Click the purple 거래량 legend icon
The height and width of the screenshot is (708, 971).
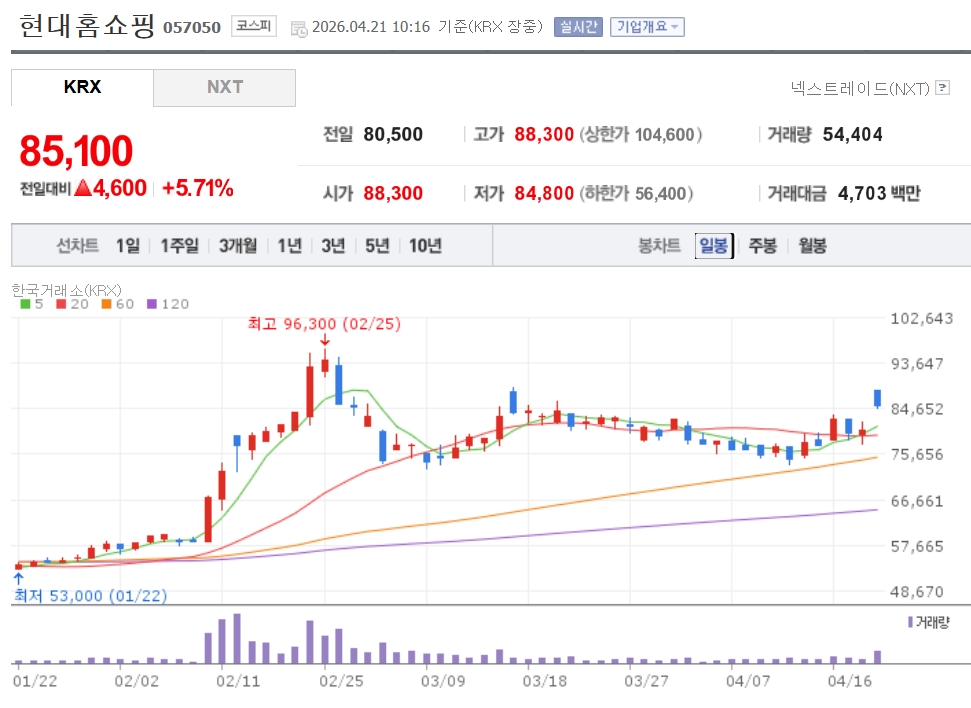pyautogui.click(x=909, y=621)
